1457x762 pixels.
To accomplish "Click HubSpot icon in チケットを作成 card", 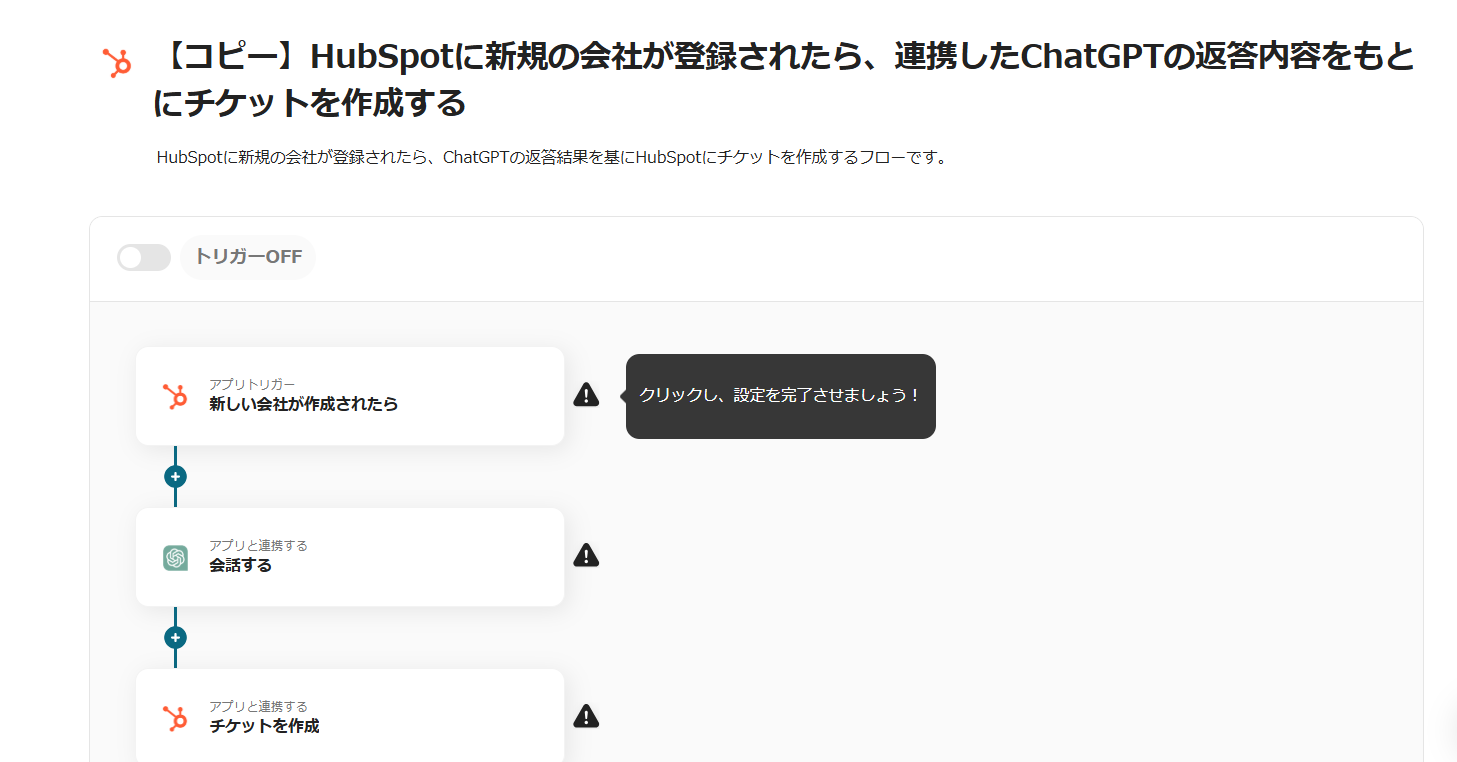I will [x=175, y=718].
